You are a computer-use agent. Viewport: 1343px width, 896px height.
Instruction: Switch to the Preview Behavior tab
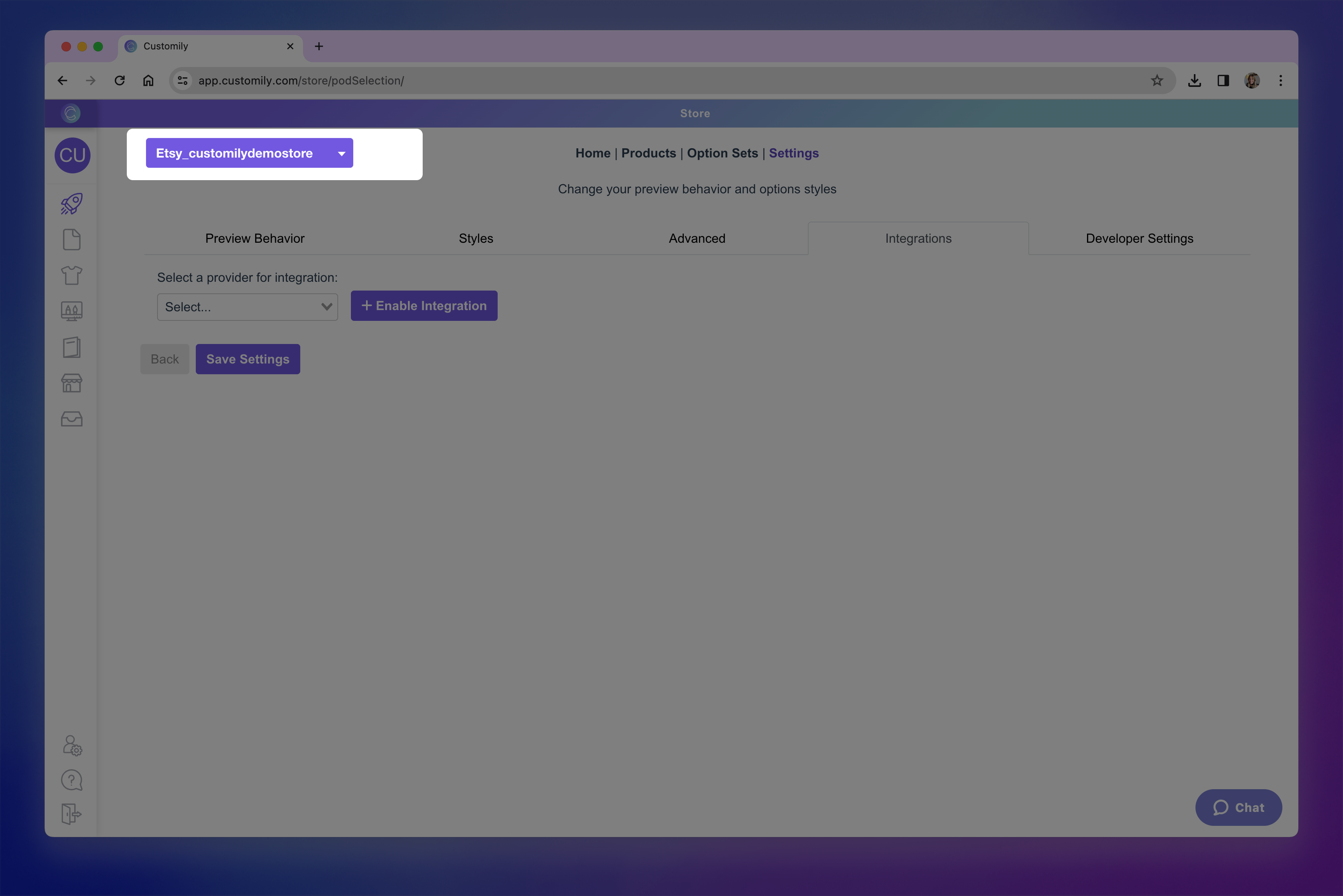point(254,238)
